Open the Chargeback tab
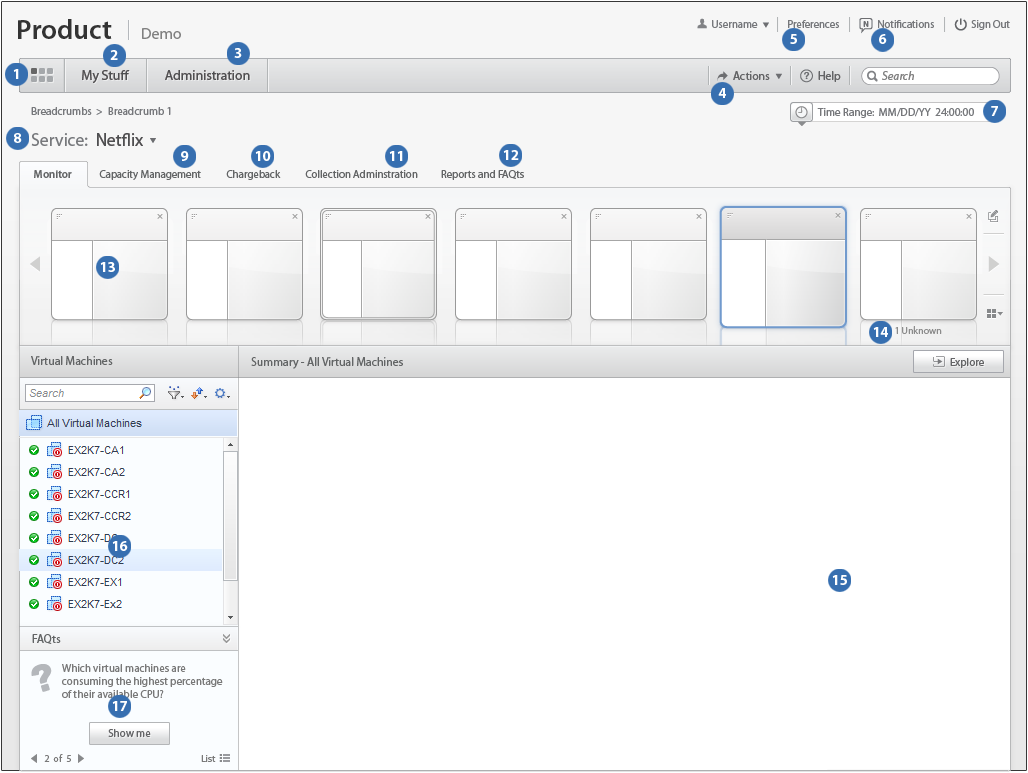1028x773 pixels. coord(253,174)
